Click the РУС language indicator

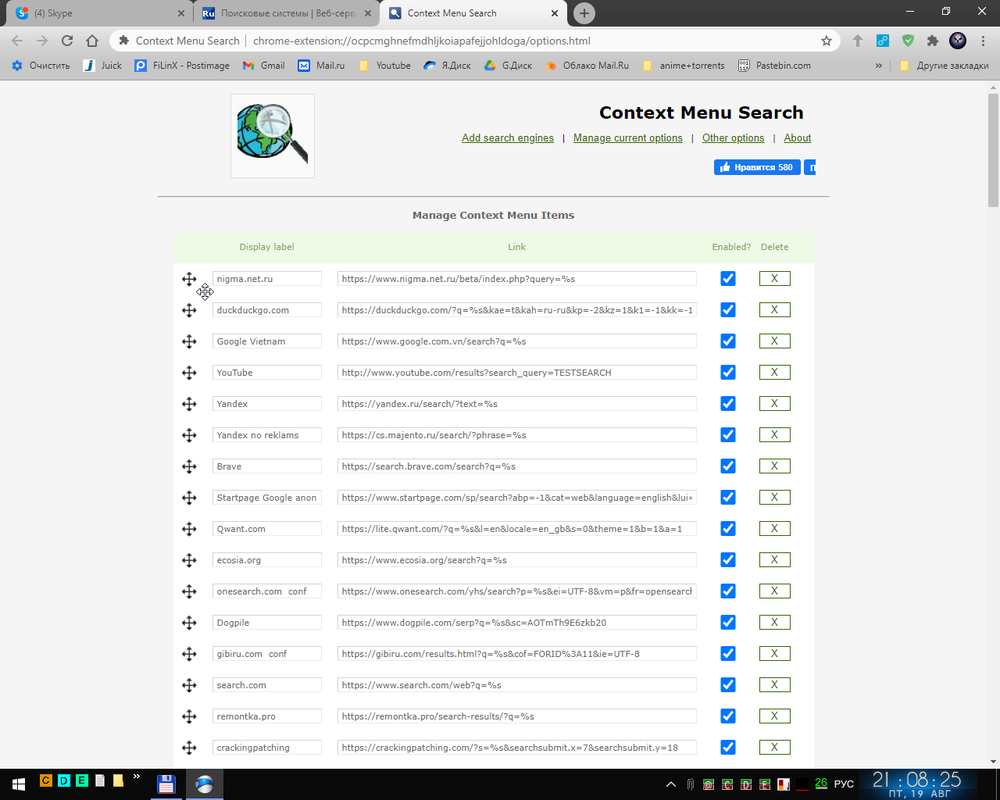(844, 784)
